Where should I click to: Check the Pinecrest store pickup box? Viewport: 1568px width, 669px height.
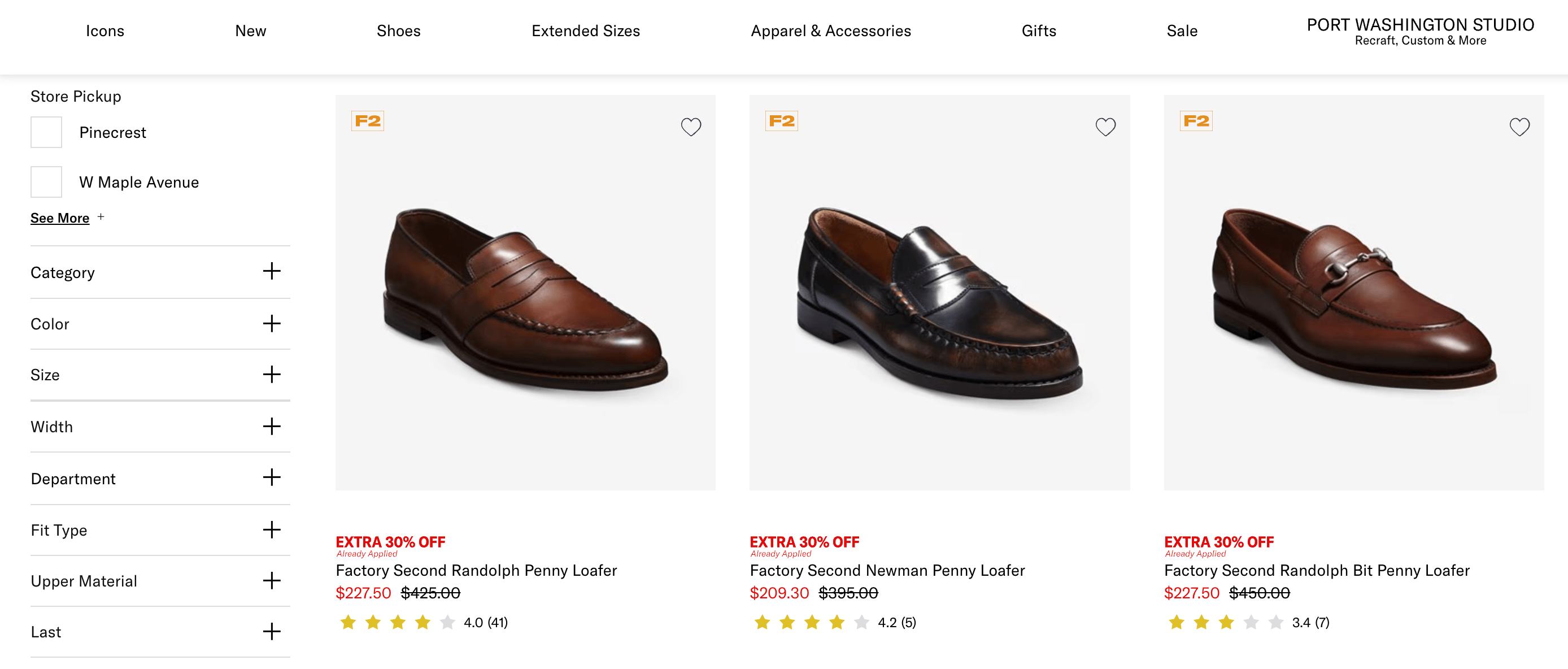(x=46, y=132)
